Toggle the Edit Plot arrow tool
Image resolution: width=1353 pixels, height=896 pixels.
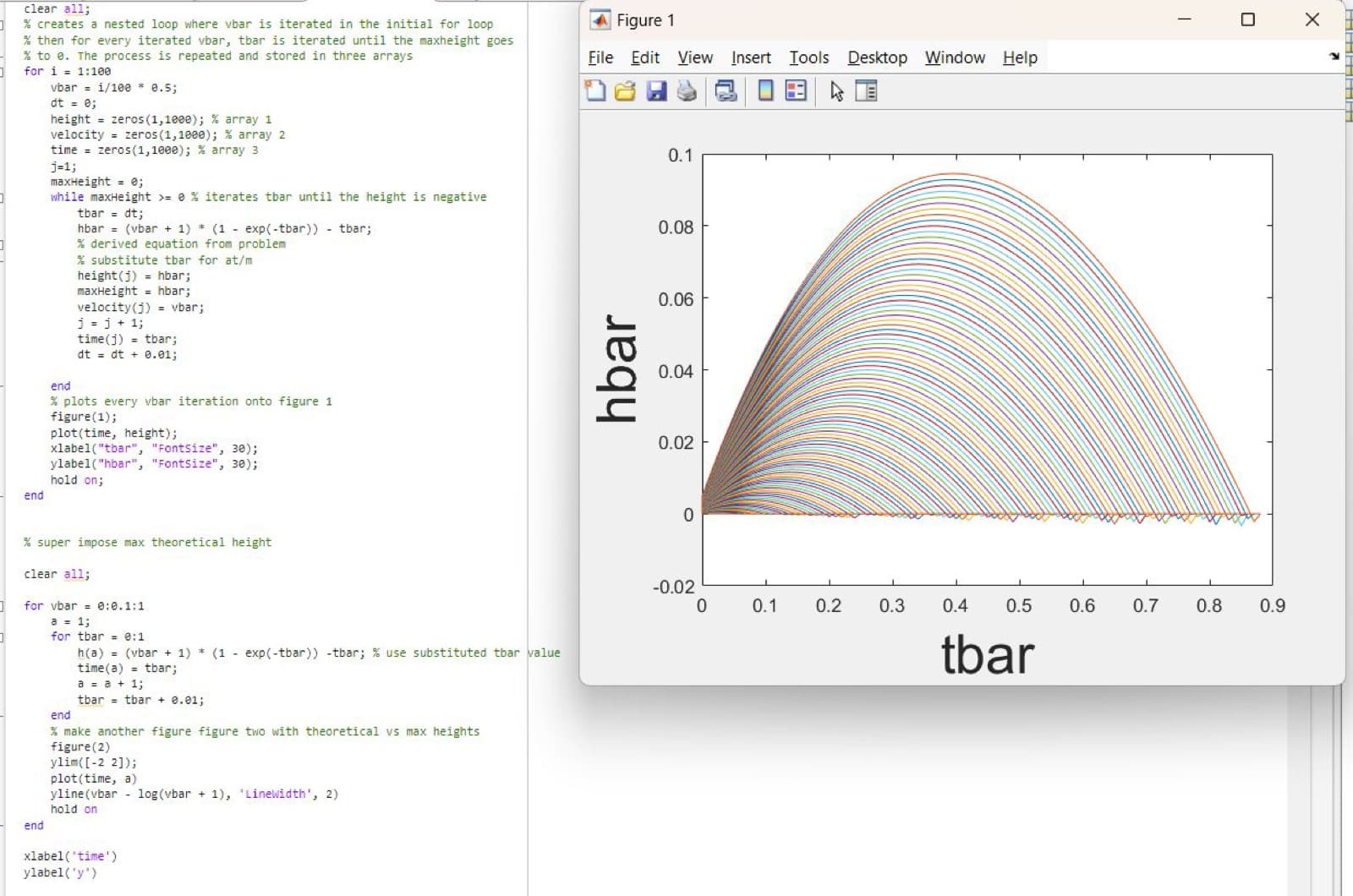click(x=837, y=90)
